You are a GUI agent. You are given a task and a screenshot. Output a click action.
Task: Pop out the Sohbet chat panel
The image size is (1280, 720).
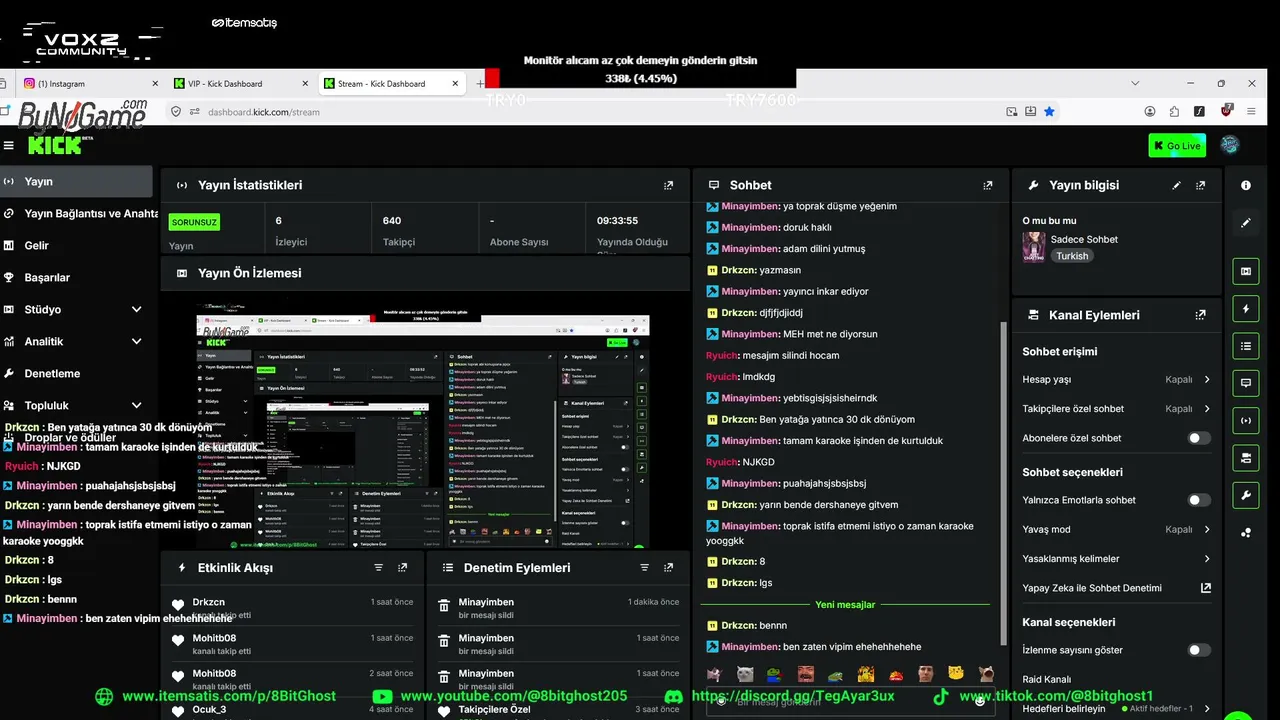(x=988, y=185)
